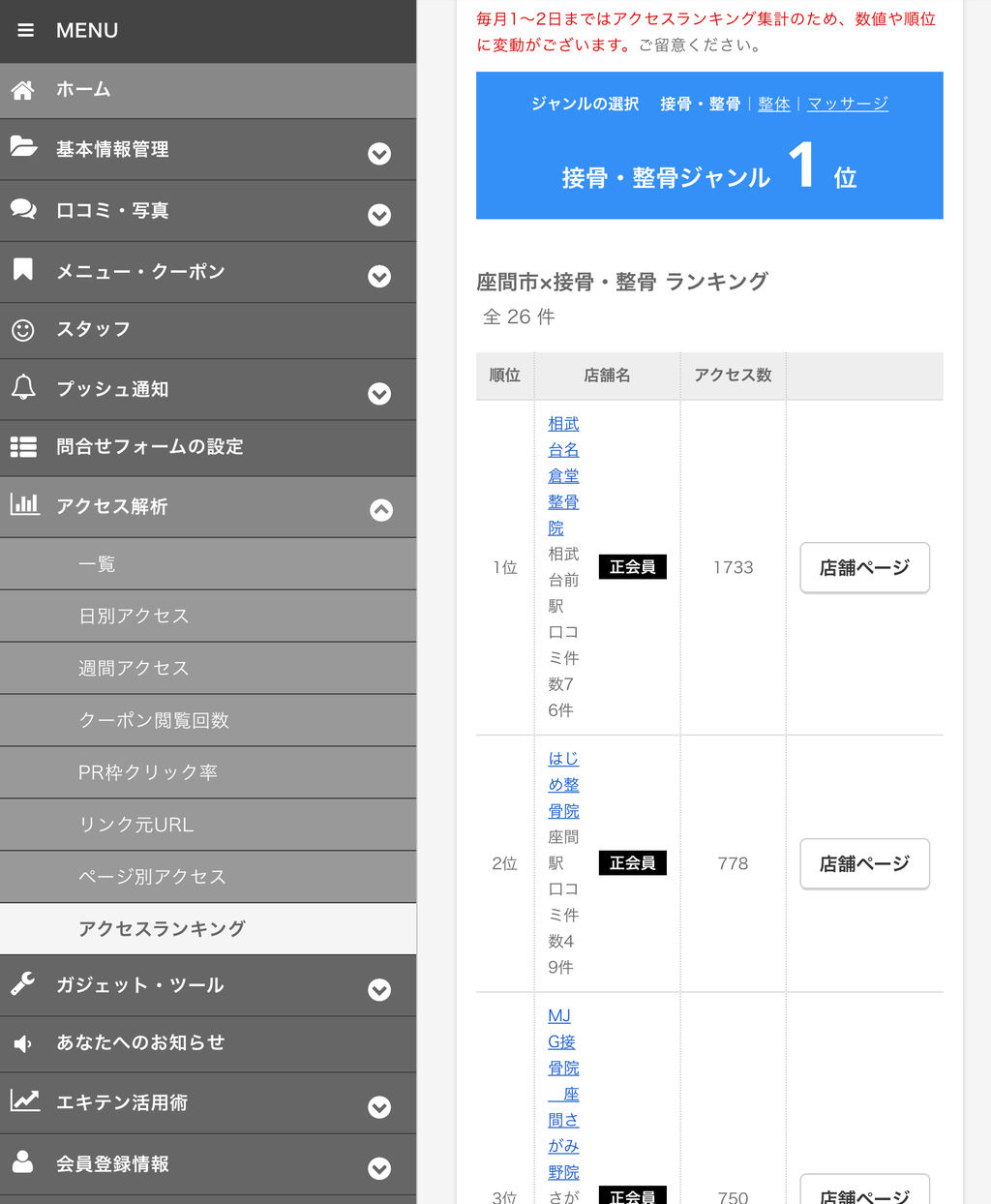Open 問合せフォームの設定 menu item

pos(208,447)
